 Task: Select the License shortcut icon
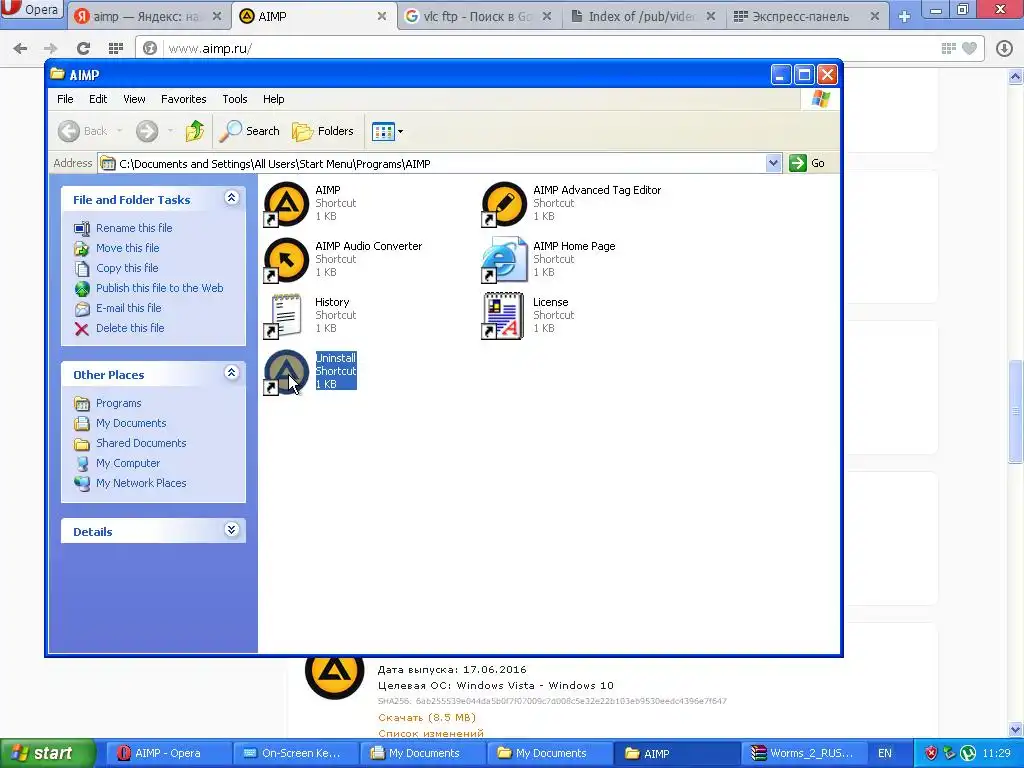pyautogui.click(x=504, y=316)
